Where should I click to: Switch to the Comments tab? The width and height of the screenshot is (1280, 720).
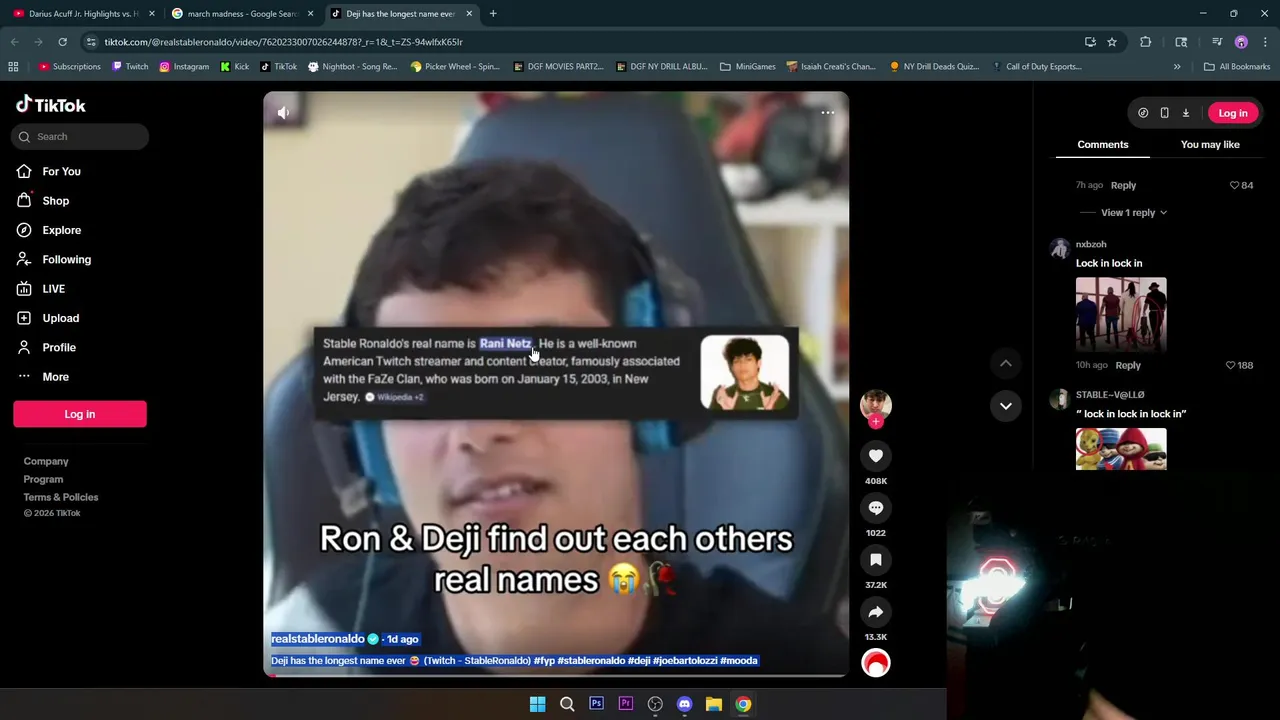(1103, 145)
